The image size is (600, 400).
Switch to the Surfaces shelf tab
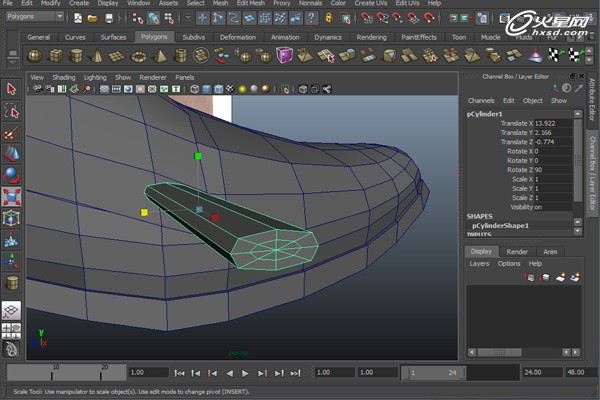(113, 37)
